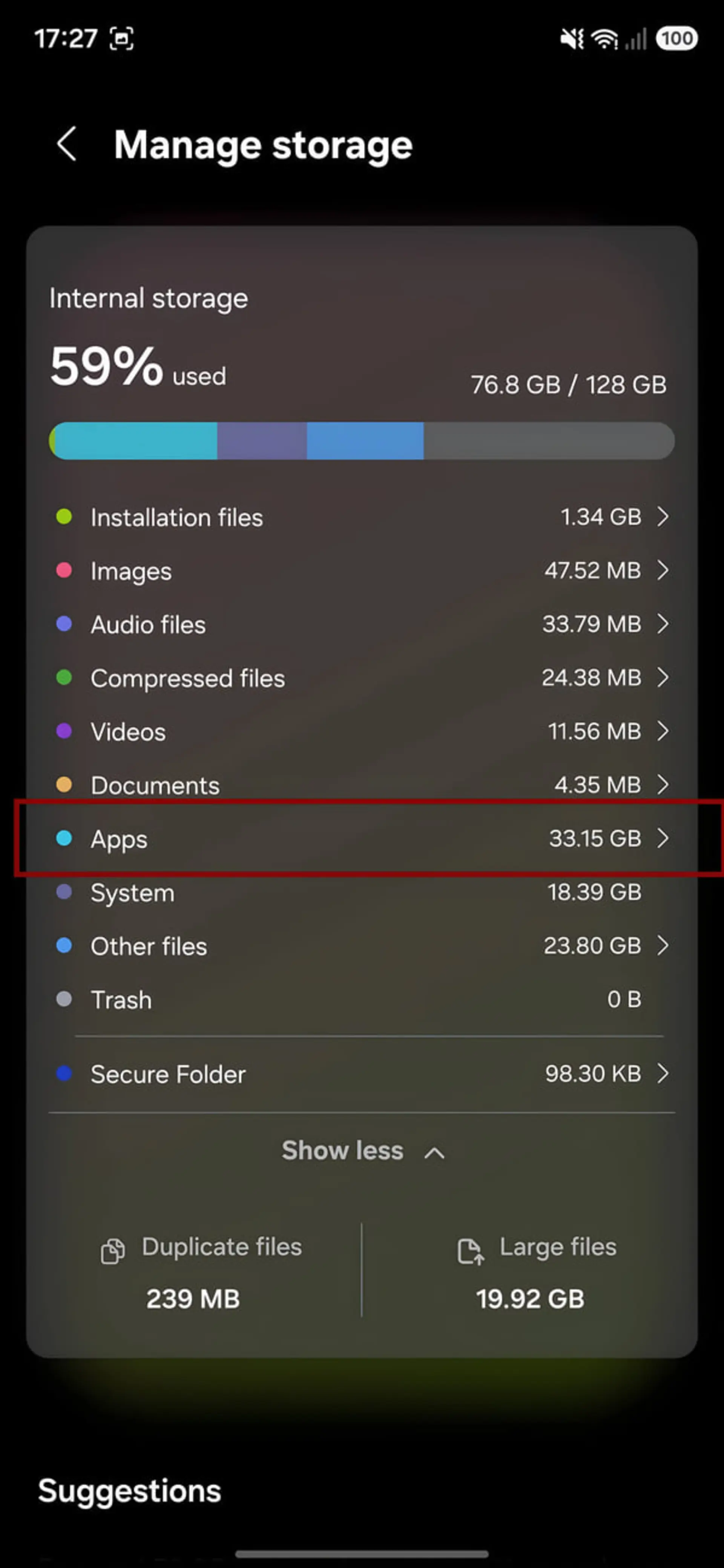Open the Secure Folder chevron arrow

(x=663, y=1074)
